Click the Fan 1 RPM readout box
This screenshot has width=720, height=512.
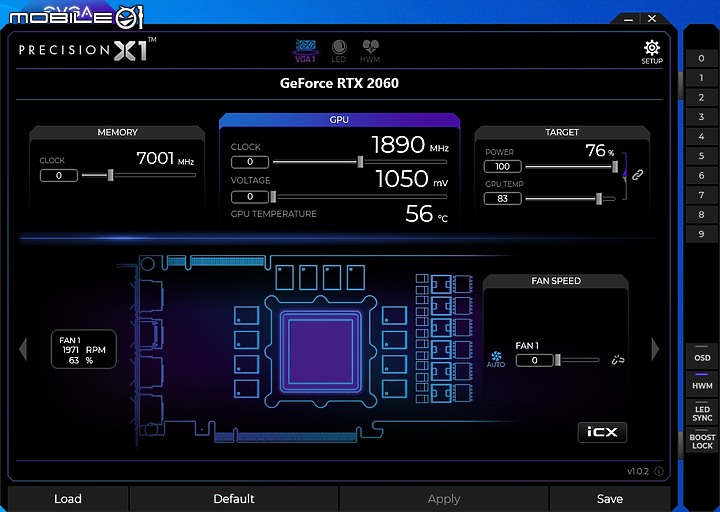click(84, 349)
